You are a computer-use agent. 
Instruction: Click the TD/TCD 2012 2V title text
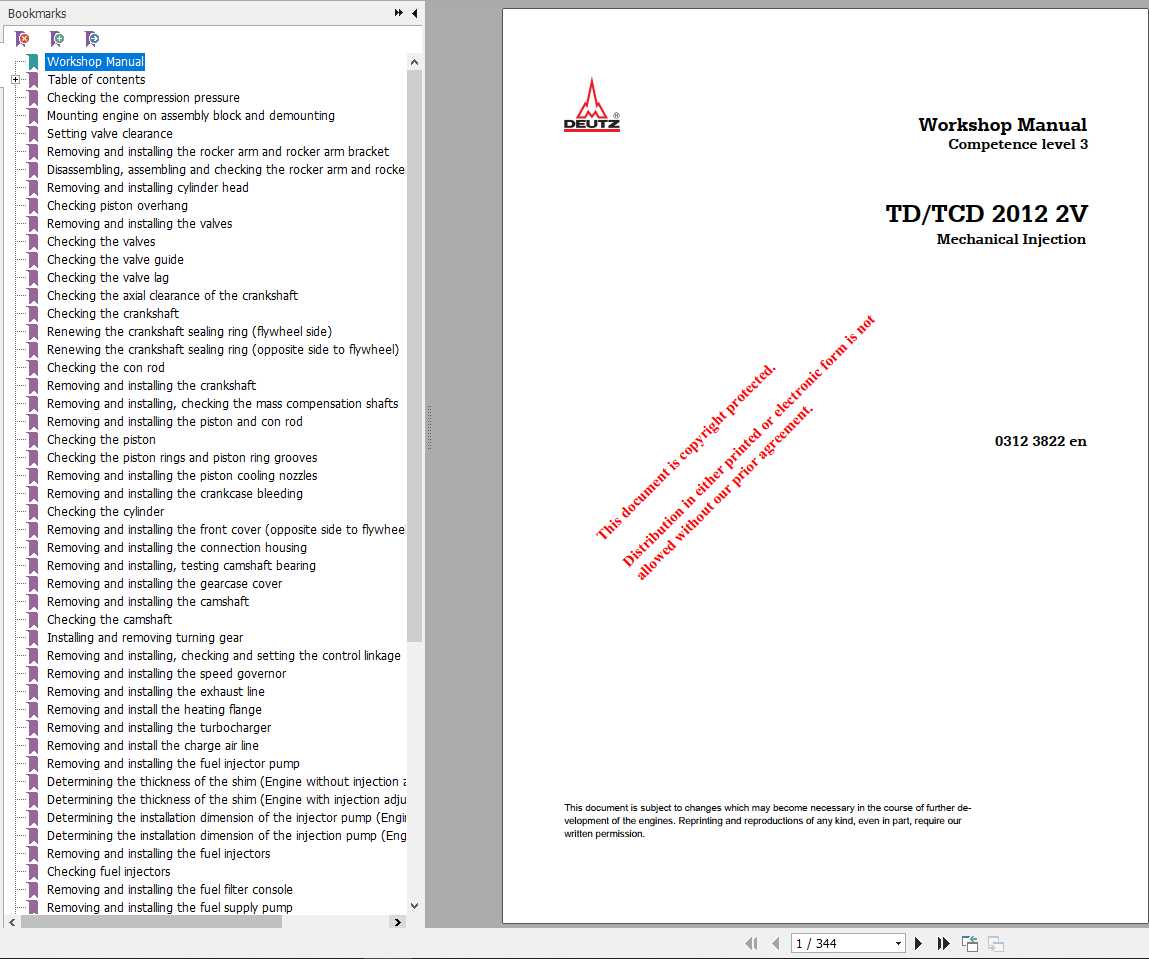pyautogui.click(x=986, y=214)
